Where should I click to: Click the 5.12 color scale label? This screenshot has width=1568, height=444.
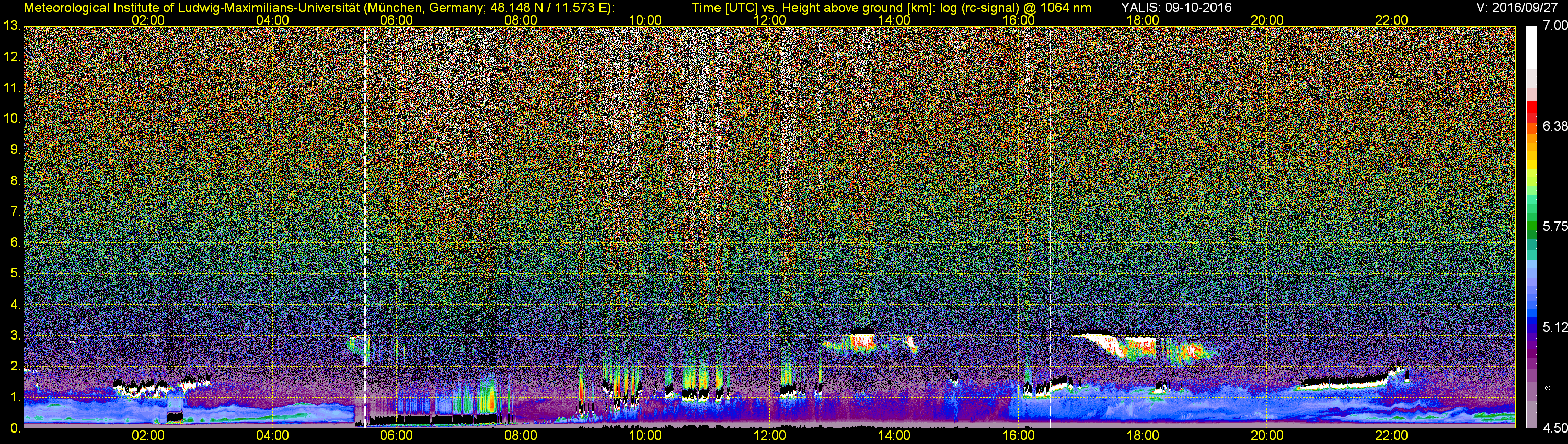point(1554,327)
